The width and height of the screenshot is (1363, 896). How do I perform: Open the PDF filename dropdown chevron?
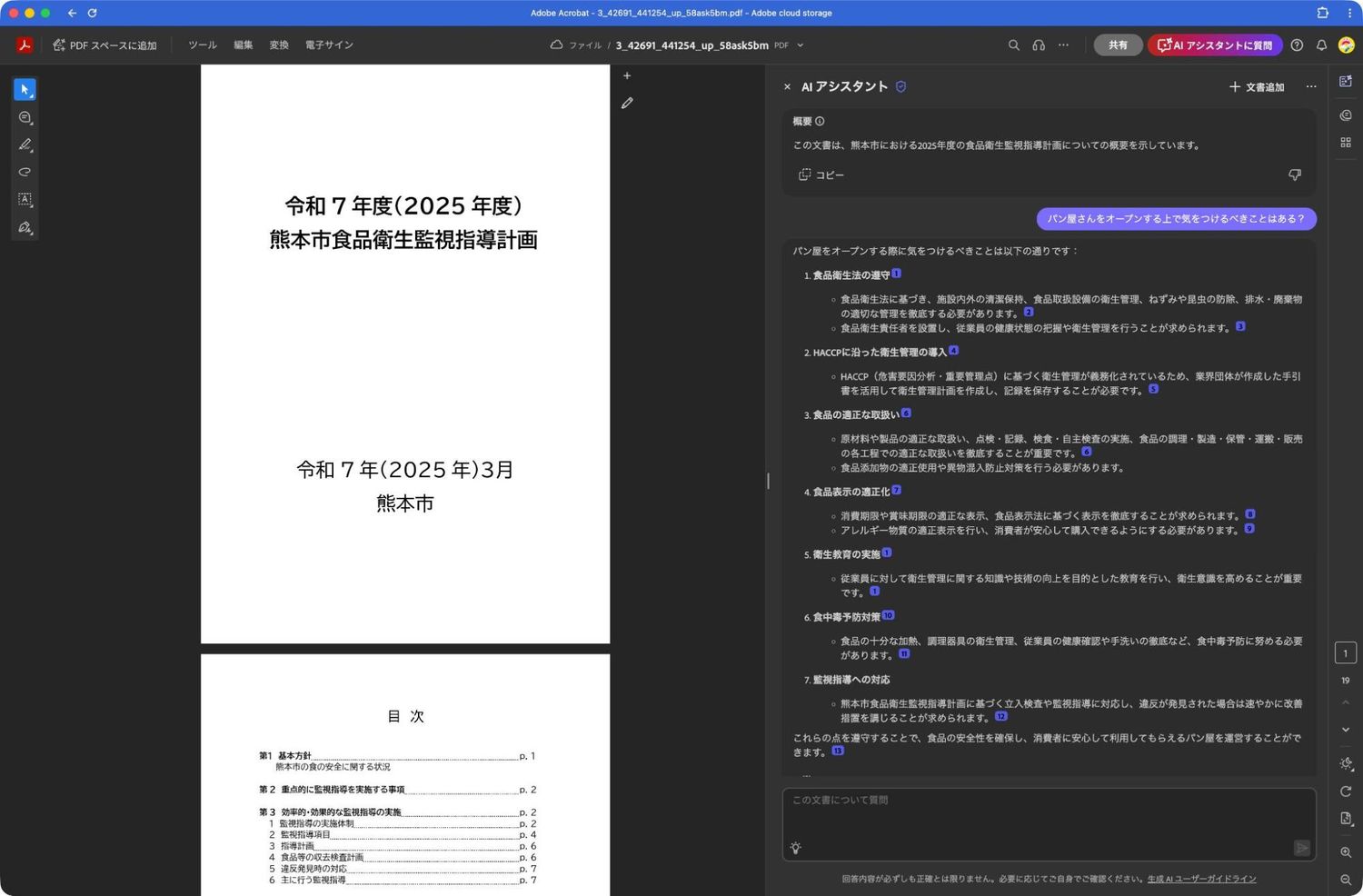click(x=799, y=45)
